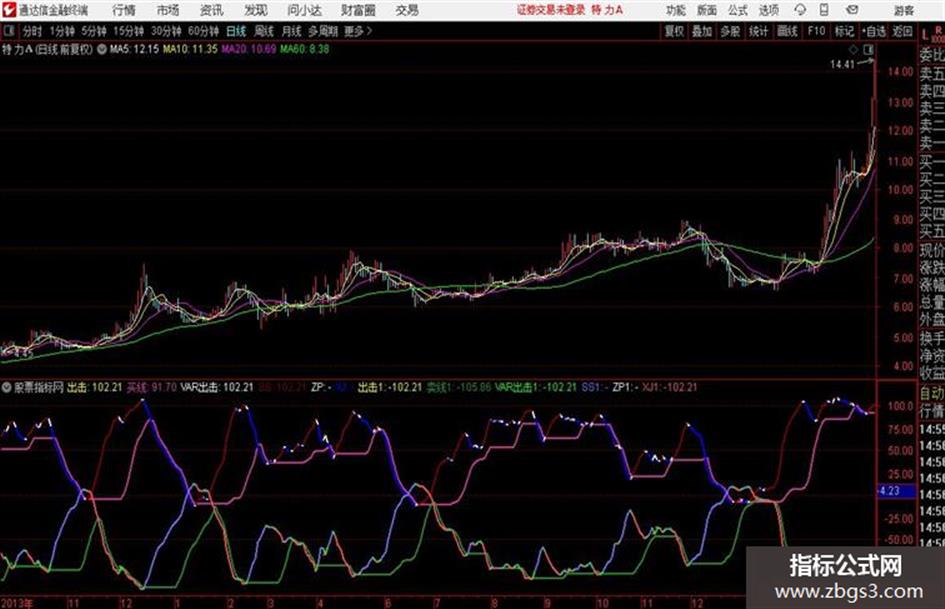Image resolution: width=945 pixels, height=609 pixels.
Task: Click 游客 guest account label
Action: [x=904, y=10]
